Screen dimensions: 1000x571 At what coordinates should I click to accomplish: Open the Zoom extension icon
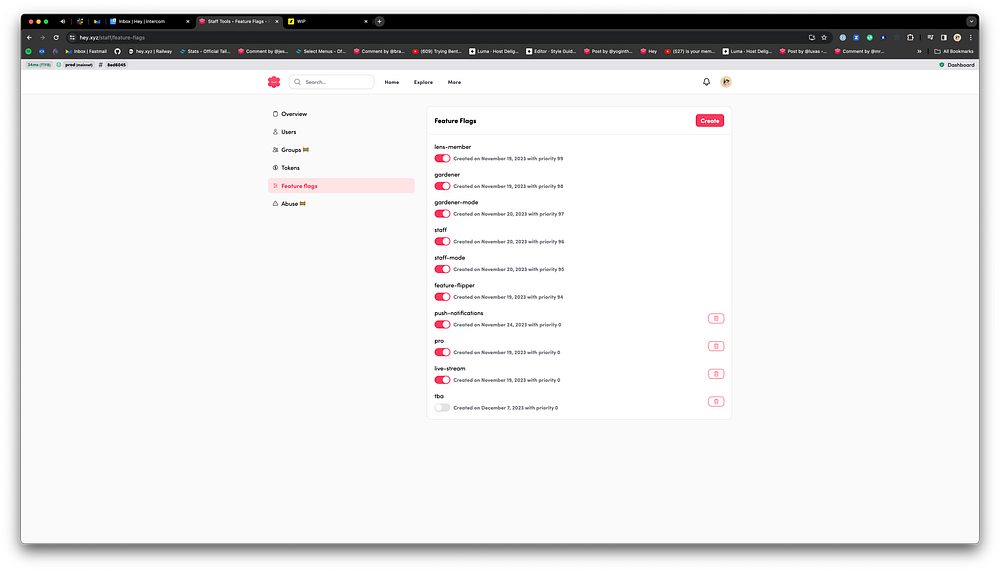pyautogui.click(x=856, y=38)
